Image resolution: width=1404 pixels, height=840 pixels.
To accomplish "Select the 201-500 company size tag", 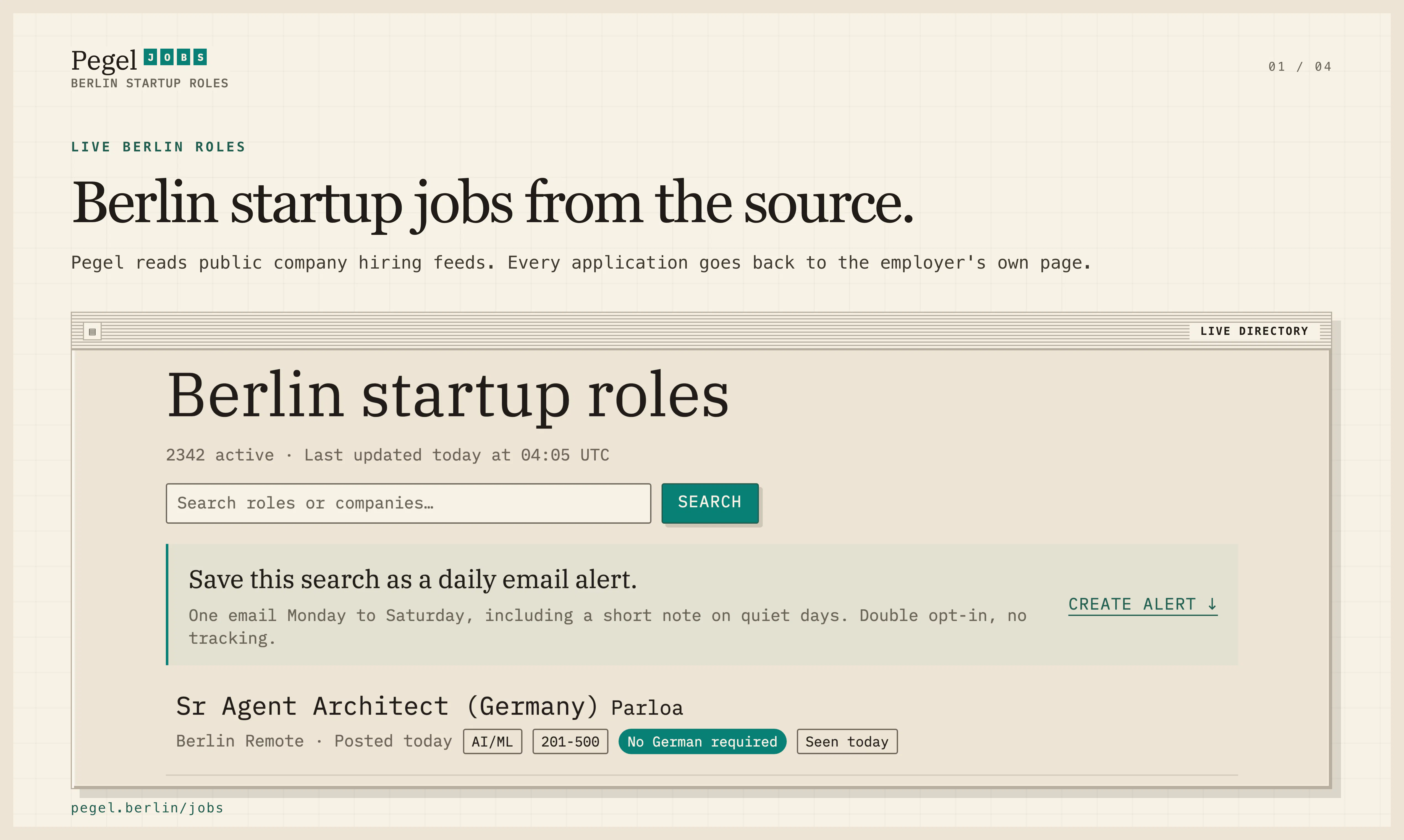I will [x=570, y=742].
